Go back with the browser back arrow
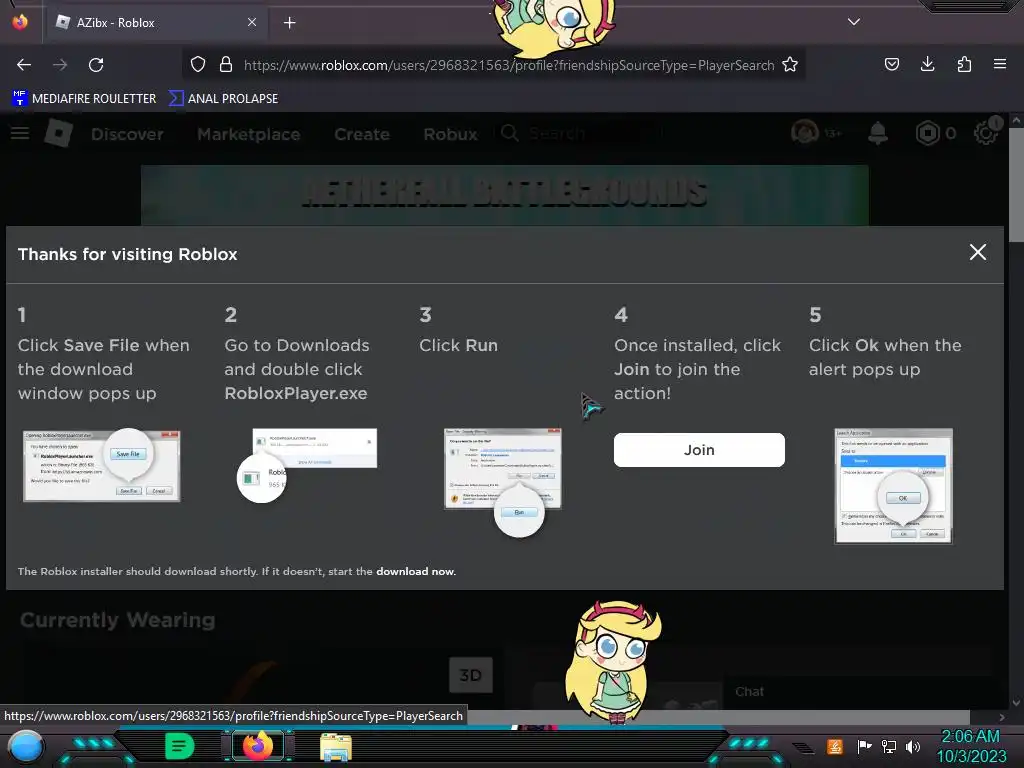The height and width of the screenshot is (768, 1024). (24, 65)
